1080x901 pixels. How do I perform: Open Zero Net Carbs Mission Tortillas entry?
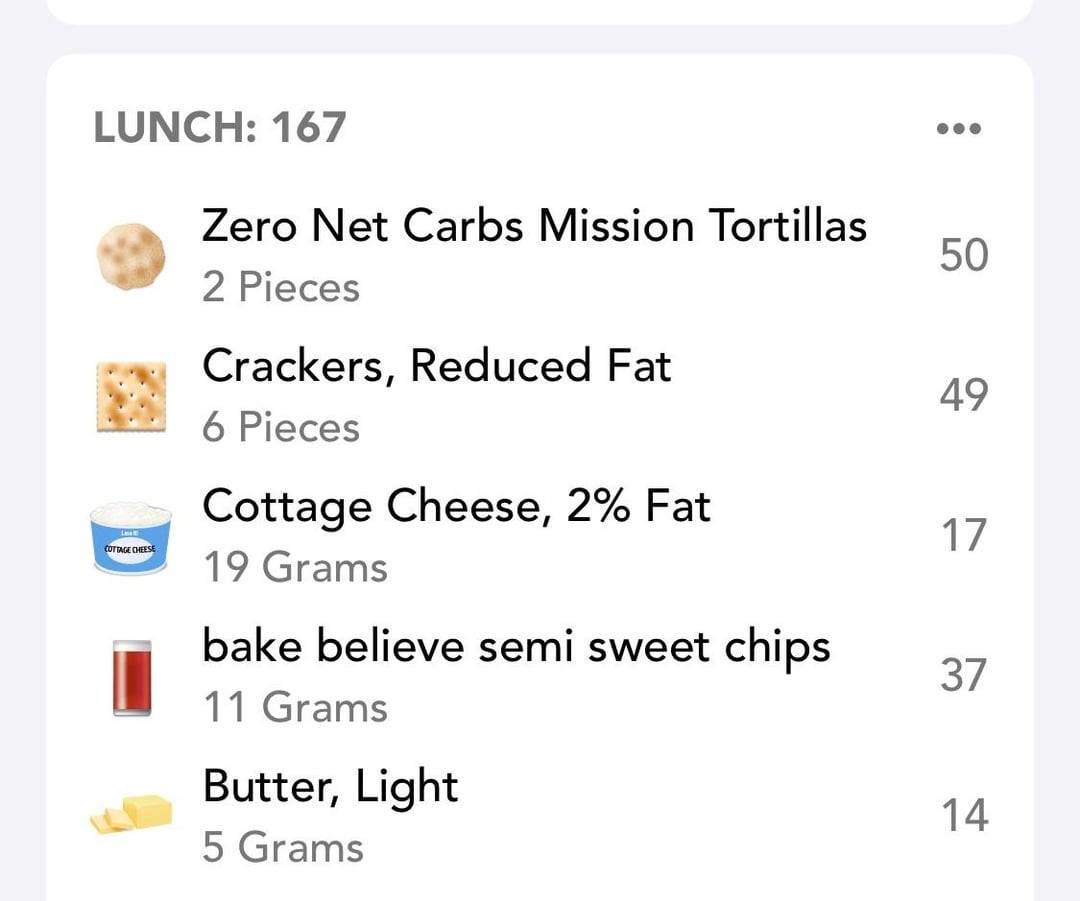tap(540, 256)
